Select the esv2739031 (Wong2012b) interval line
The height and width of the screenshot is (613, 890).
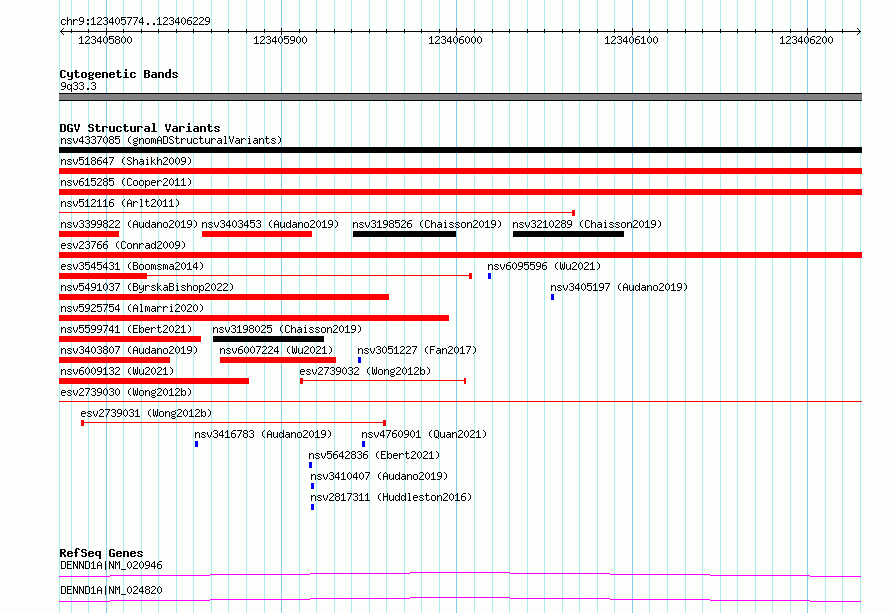233,423
